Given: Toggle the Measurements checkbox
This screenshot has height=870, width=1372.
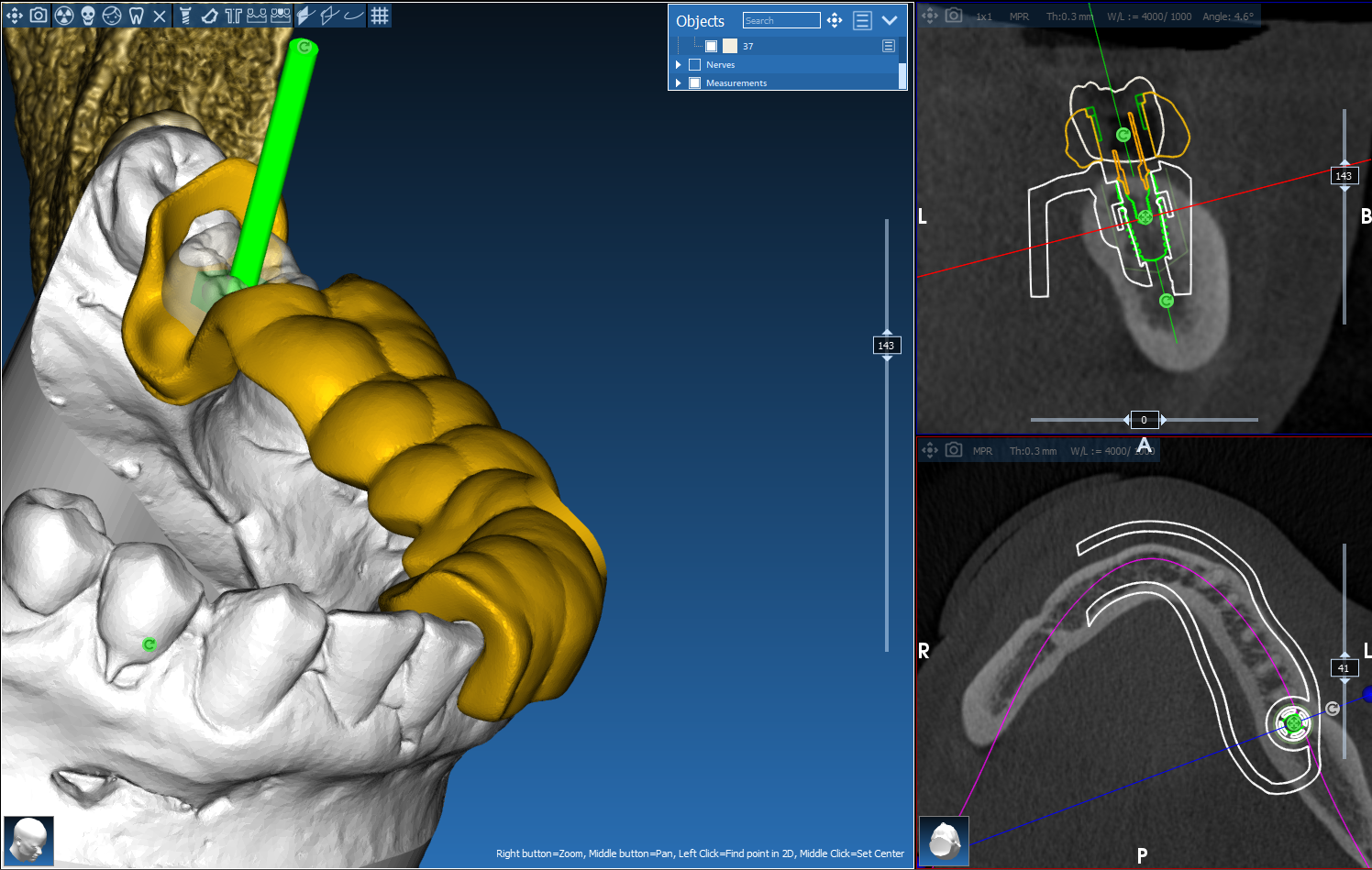Looking at the screenshot, I should point(694,83).
